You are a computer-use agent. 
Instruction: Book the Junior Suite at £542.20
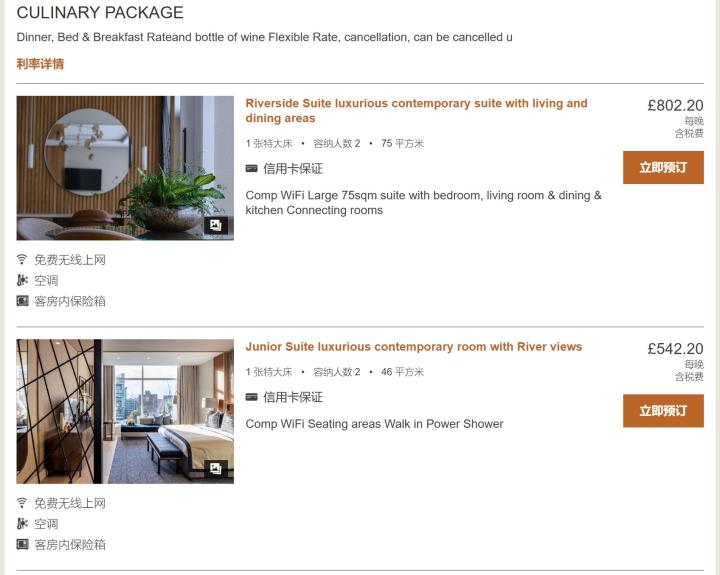(663, 411)
